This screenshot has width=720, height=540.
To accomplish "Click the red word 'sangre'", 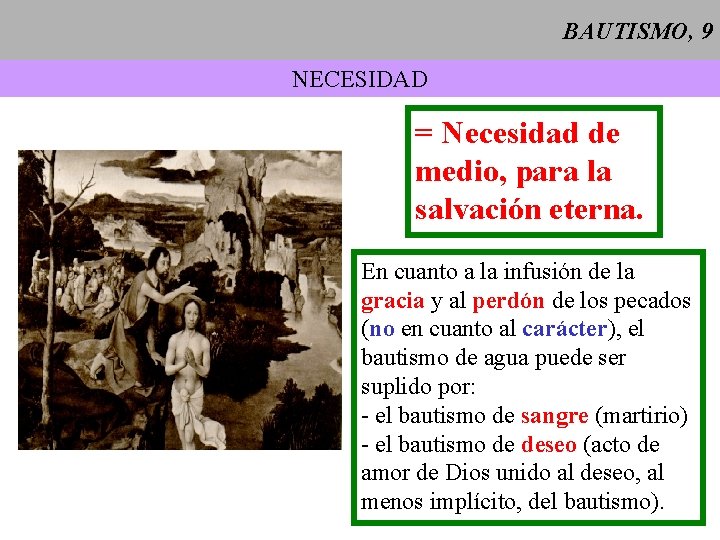I will [554, 416].
